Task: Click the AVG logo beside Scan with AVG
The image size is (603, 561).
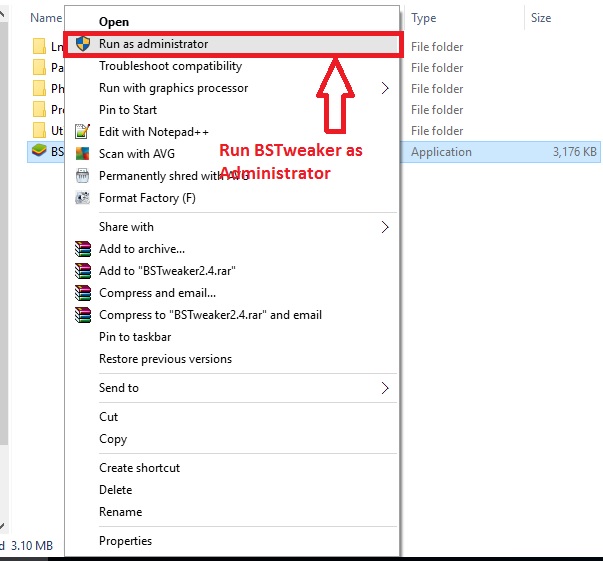Action: (82, 153)
